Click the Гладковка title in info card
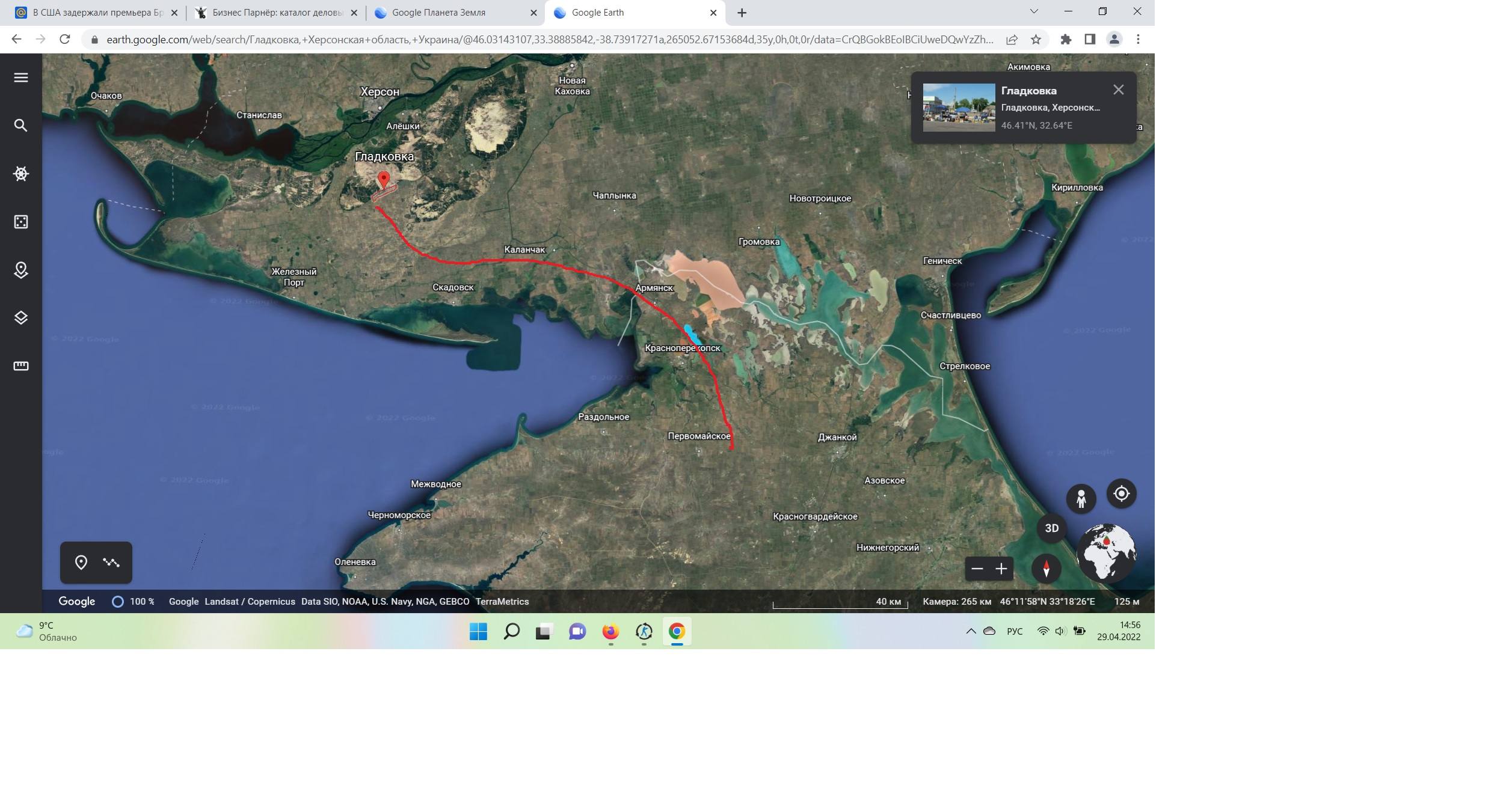 1029,91
